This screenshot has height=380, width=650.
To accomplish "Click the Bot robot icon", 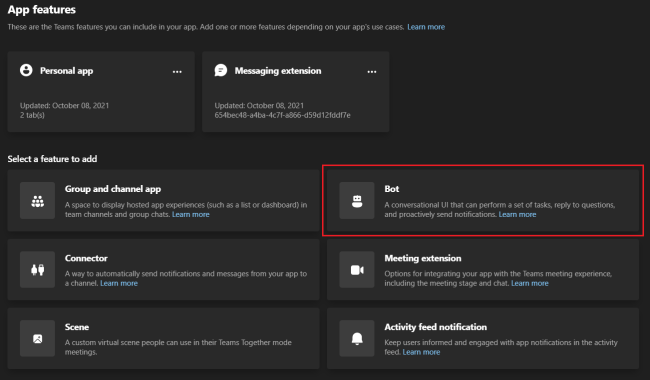I will point(357,201).
